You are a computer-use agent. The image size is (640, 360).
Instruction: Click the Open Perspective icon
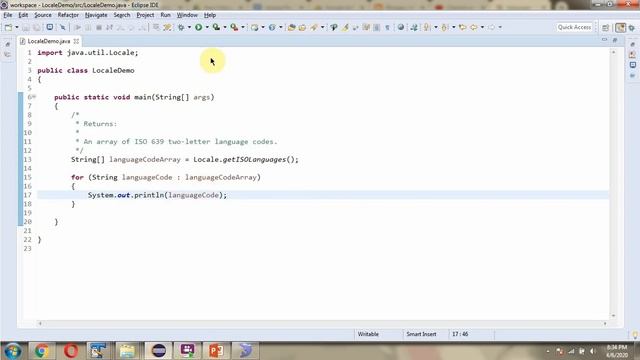click(x=605, y=28)
